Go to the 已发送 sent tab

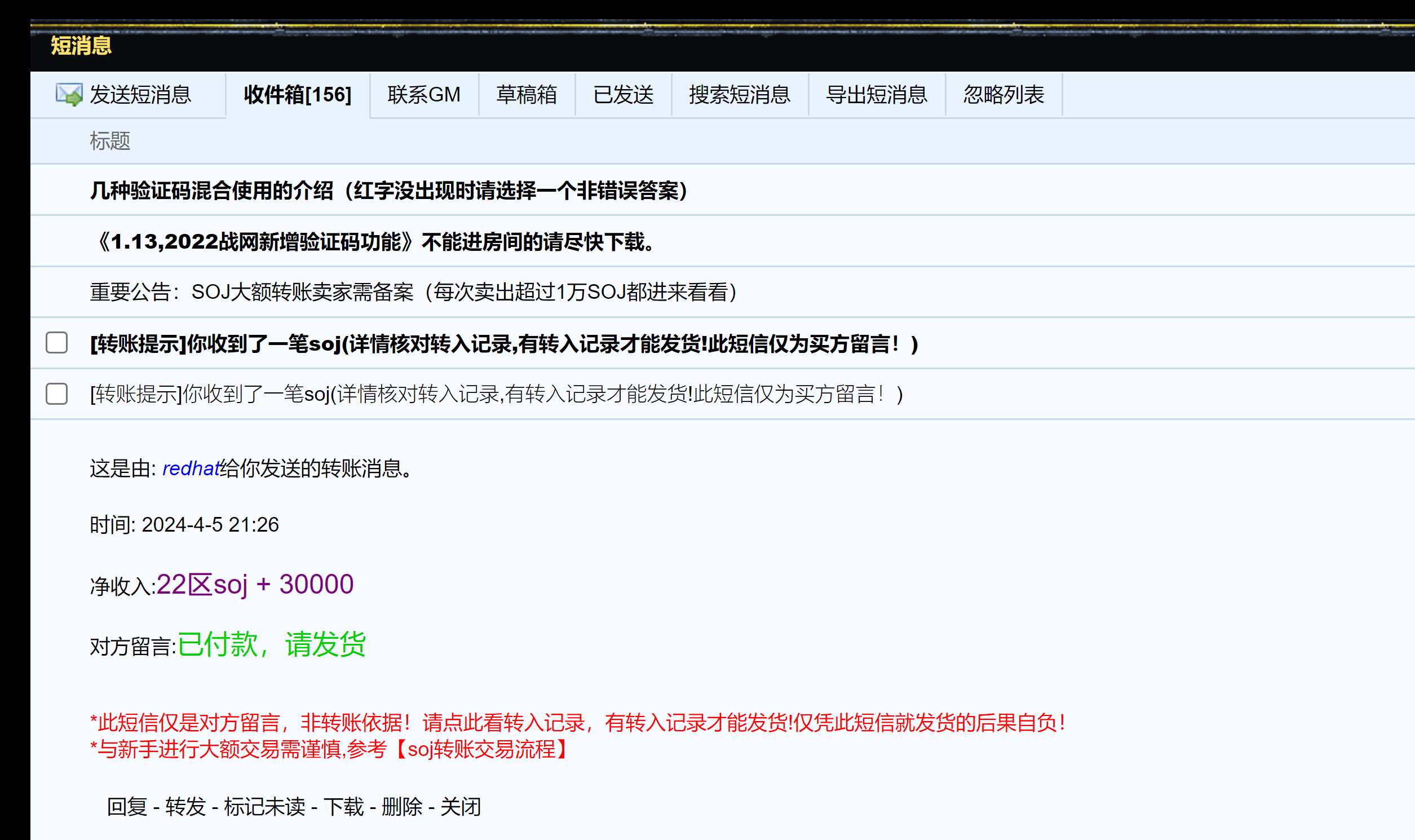[x=623, y=95]
